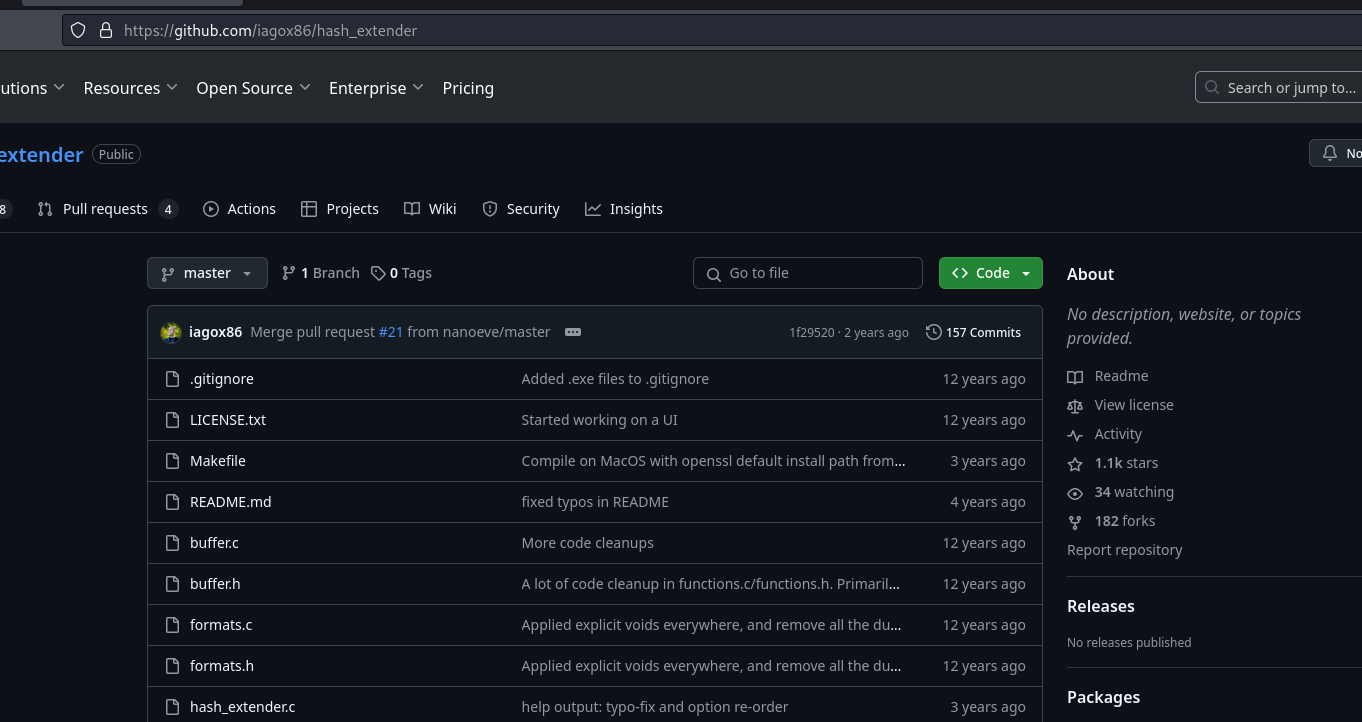Switch to the Wiki tab
This screenshot has height=722, width=1362.
click(x=431, y=209)
